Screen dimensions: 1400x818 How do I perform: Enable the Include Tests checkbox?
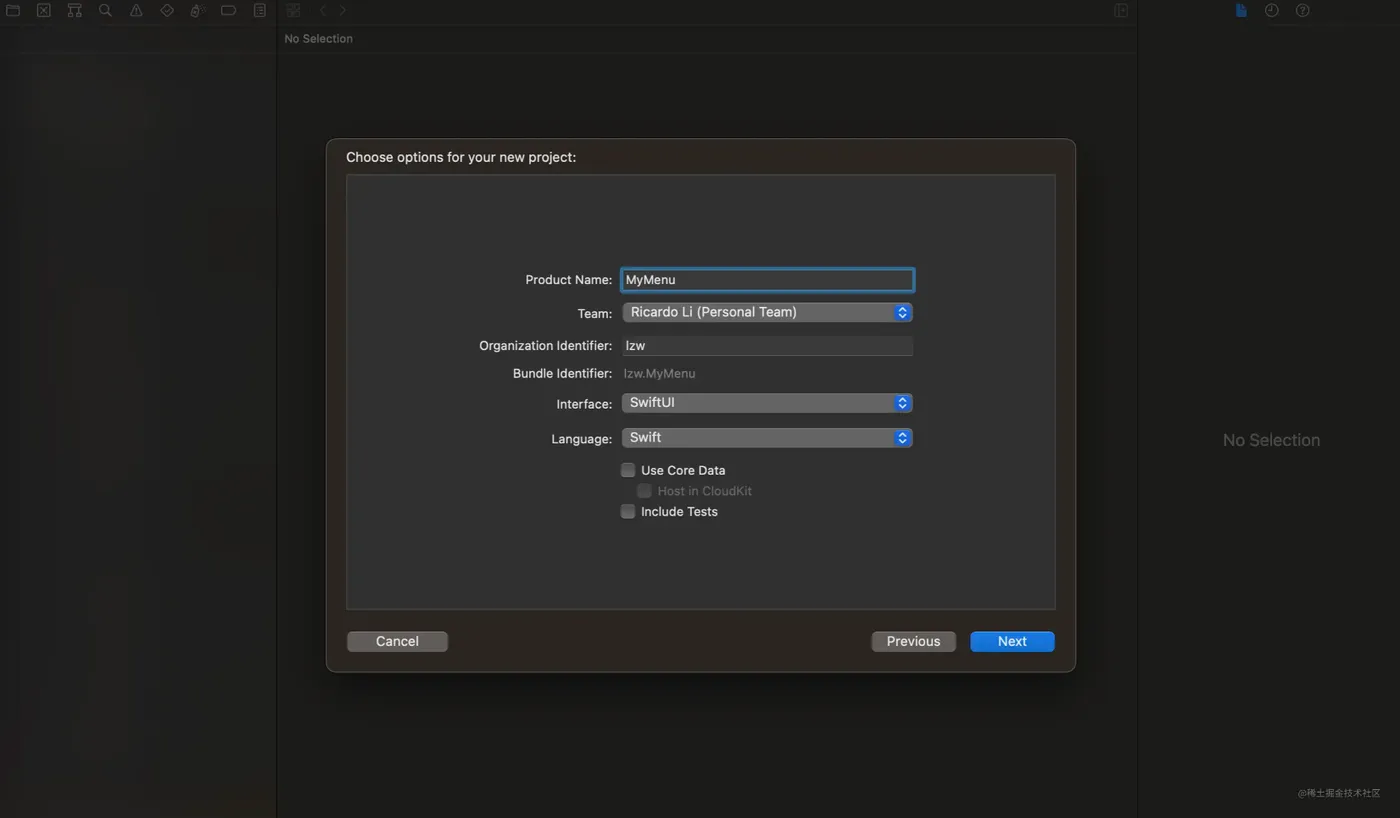pyautogui.click(x=628, y=511)
